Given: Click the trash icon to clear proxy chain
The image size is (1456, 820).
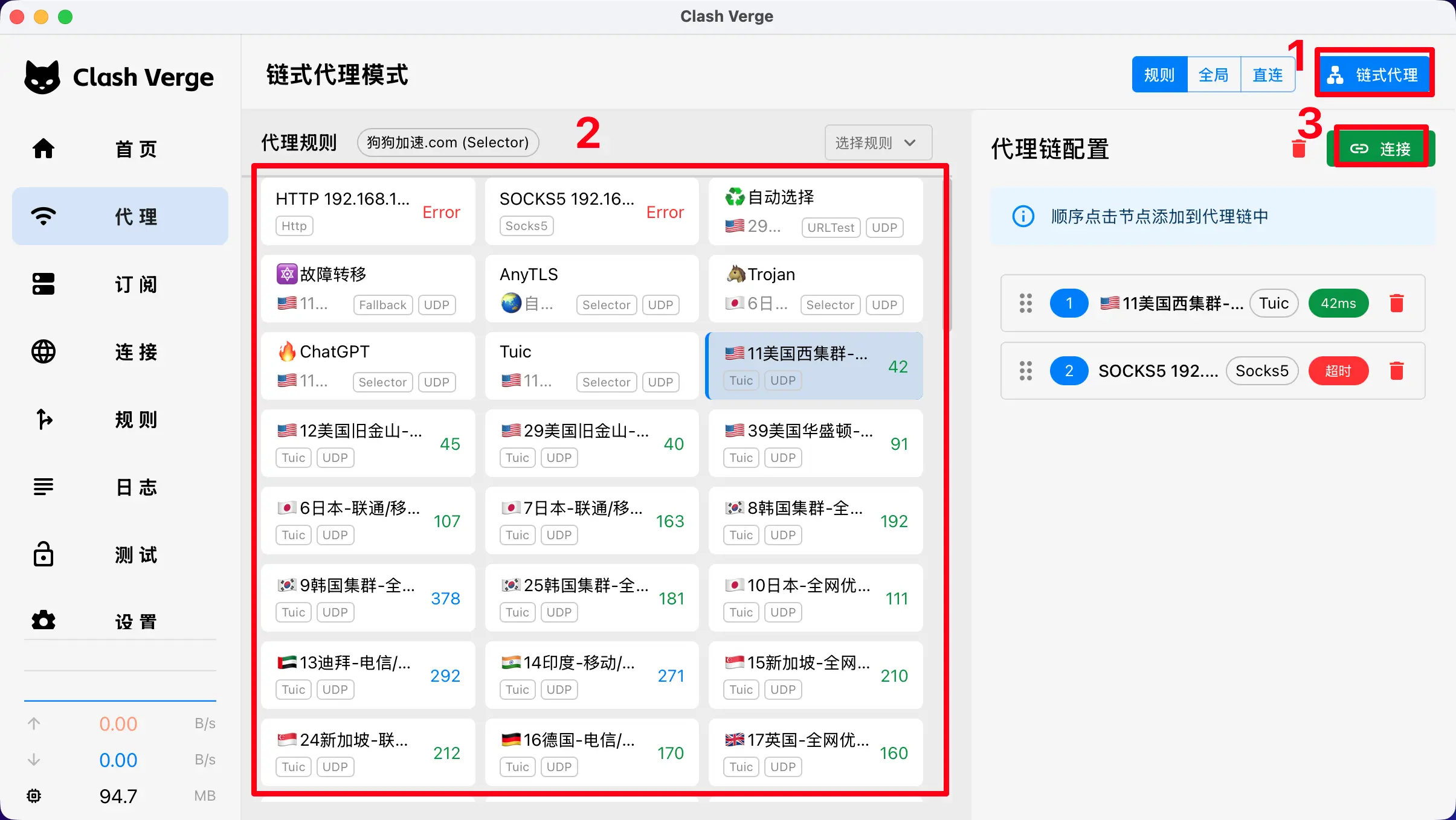Looking at the screenshot, I should (x=1299, y=148).
